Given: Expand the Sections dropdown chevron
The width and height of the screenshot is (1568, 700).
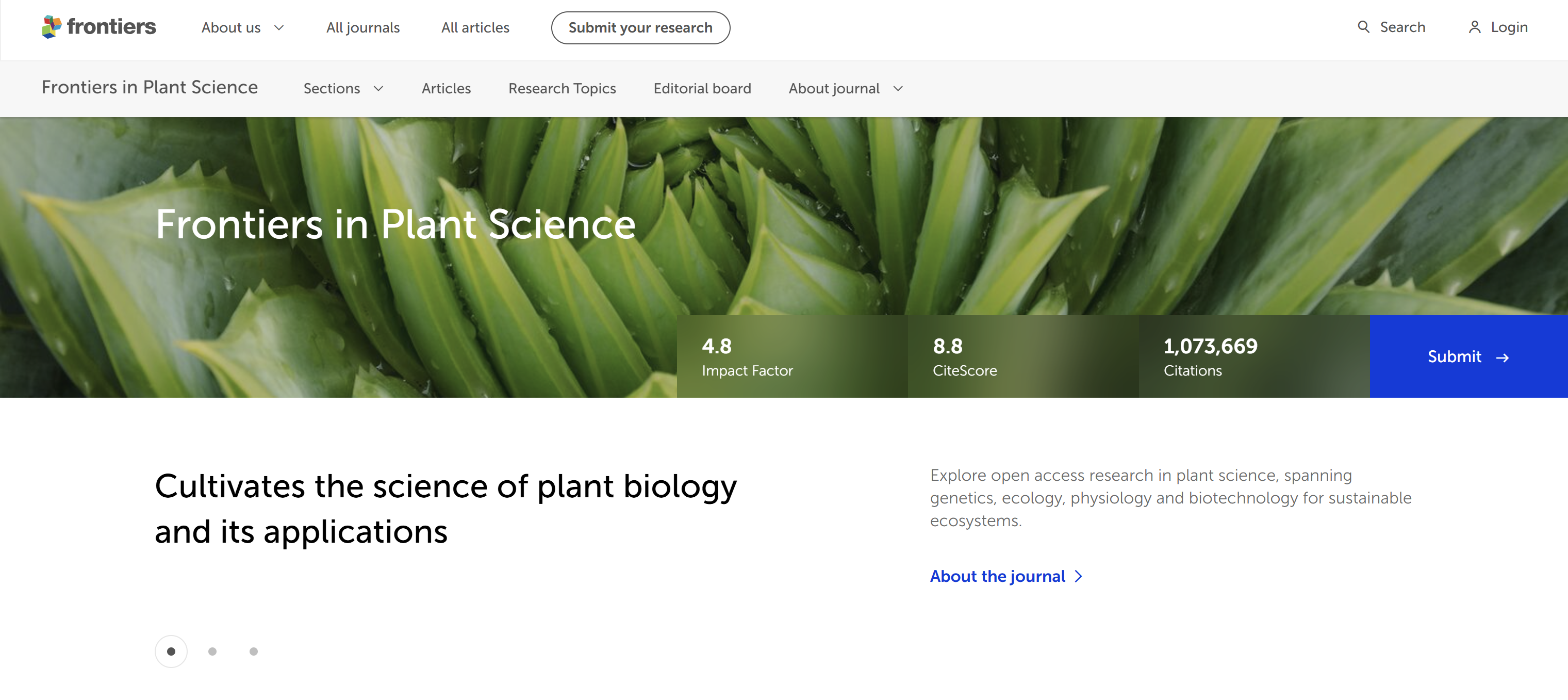Looking at the screenshot, I should pos(378,89).
